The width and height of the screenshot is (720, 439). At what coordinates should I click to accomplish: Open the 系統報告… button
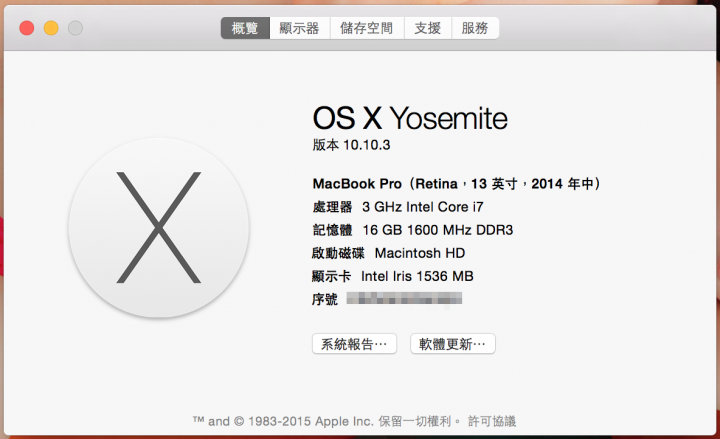(x=354, y=344)
